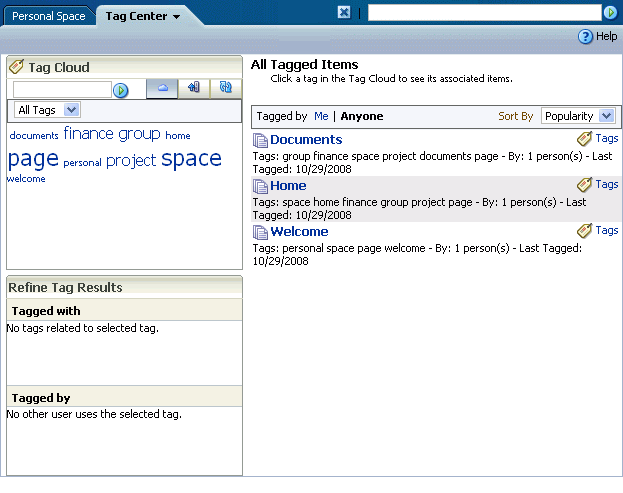Switch to the Personal Space tab
This screenshot has width=623, height=493.
(x=48, y=16)
